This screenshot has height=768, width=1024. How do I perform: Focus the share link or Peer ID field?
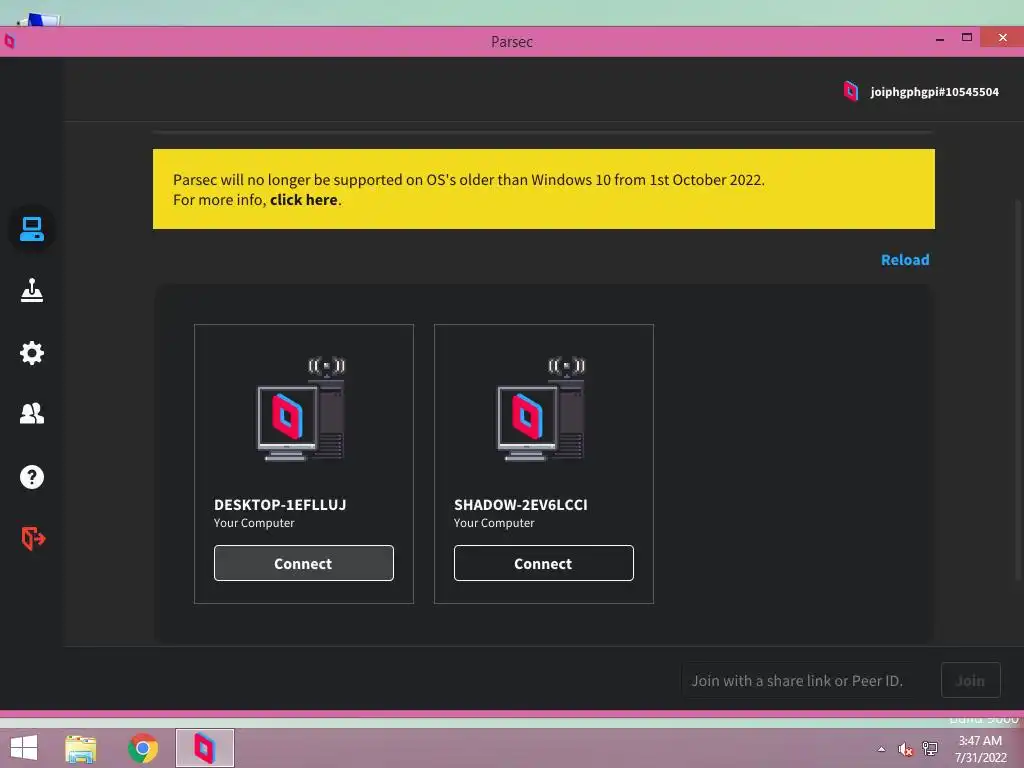(x=807, y=680)
